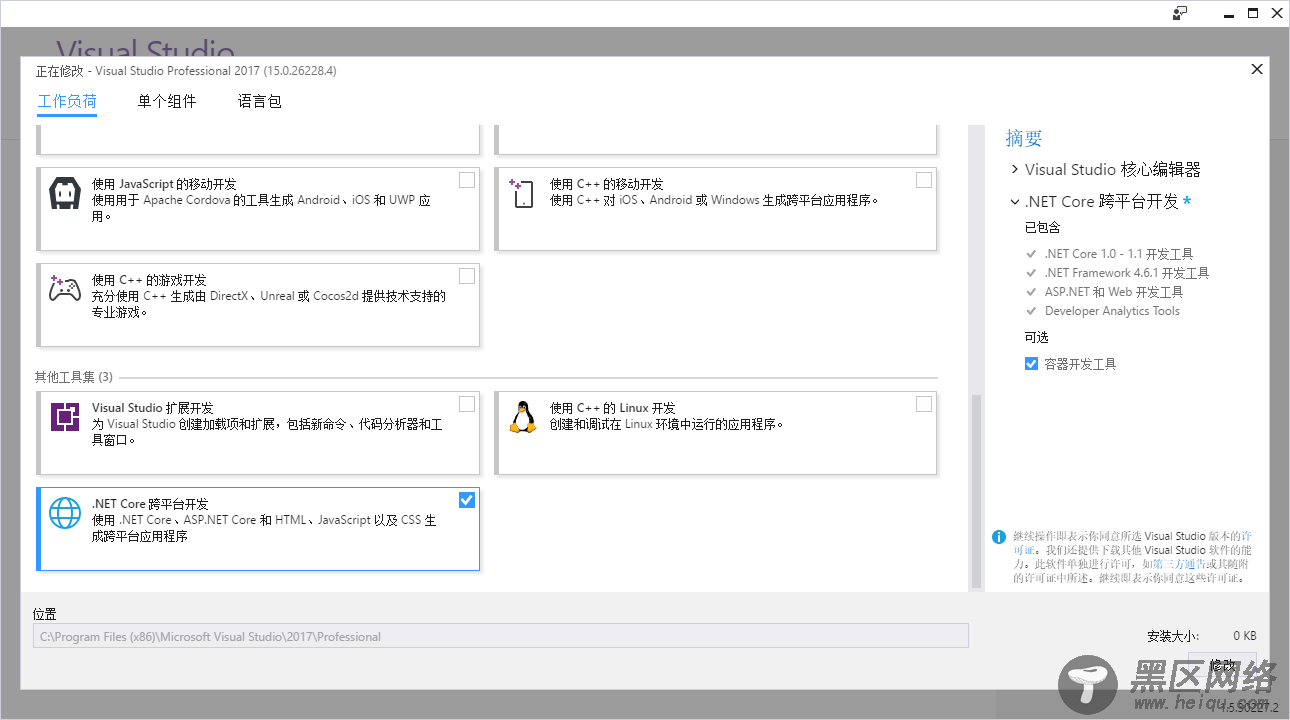Click the Developer Analytics Tools item
This screenshot has height=720, width=1290.
(1112, 311)
